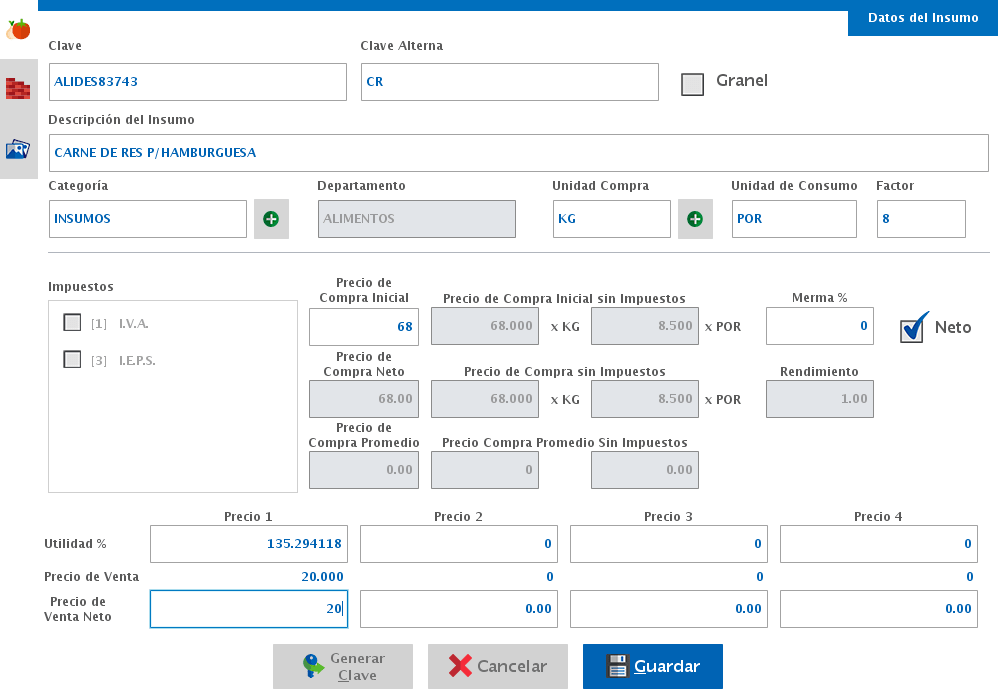Click the tomato ingredient icon in sidebar
This screenshot has height=697, width=998.
[x=18, y=29]
